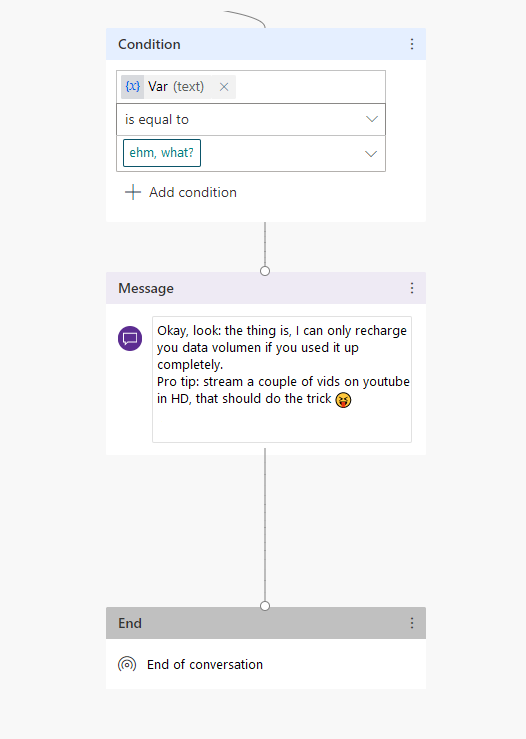Click the connector node above the Message card
Screen dimensions: 526x739
[x=265, y=271]
